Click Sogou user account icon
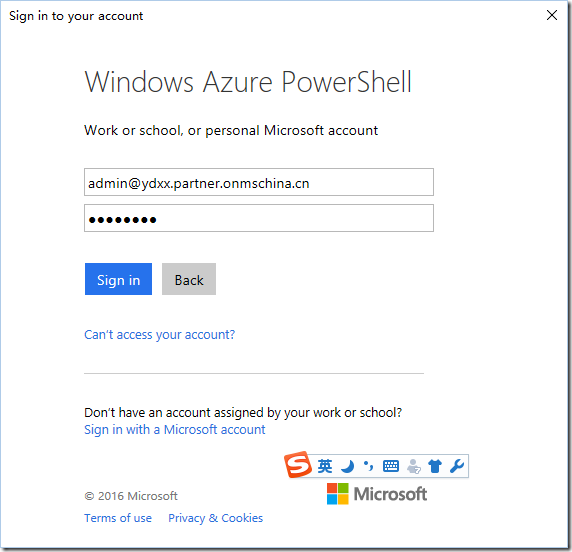The width and height of the screenshot is (572, 552). [x=413, y=466]
